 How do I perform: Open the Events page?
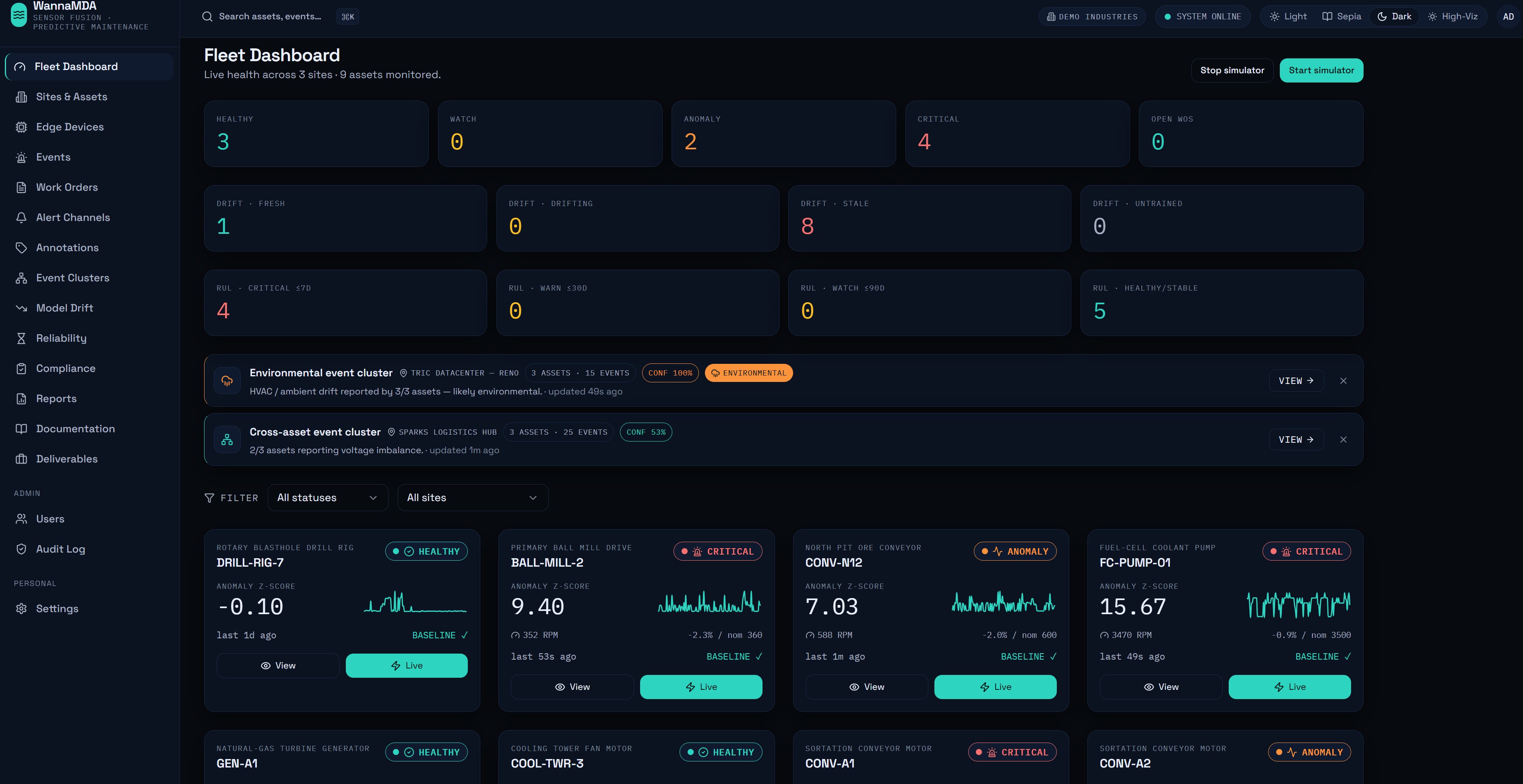(x=89, y=157)
